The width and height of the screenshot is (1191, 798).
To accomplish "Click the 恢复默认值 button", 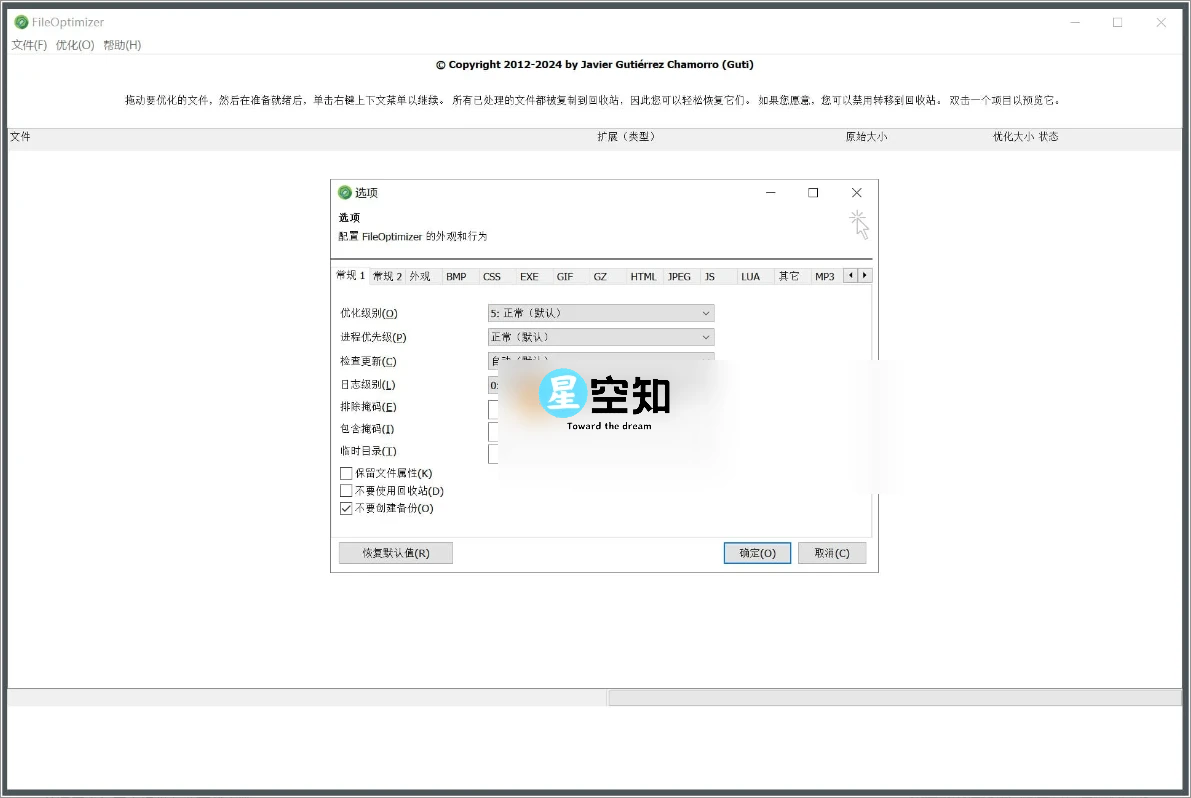I will point(395,552).
